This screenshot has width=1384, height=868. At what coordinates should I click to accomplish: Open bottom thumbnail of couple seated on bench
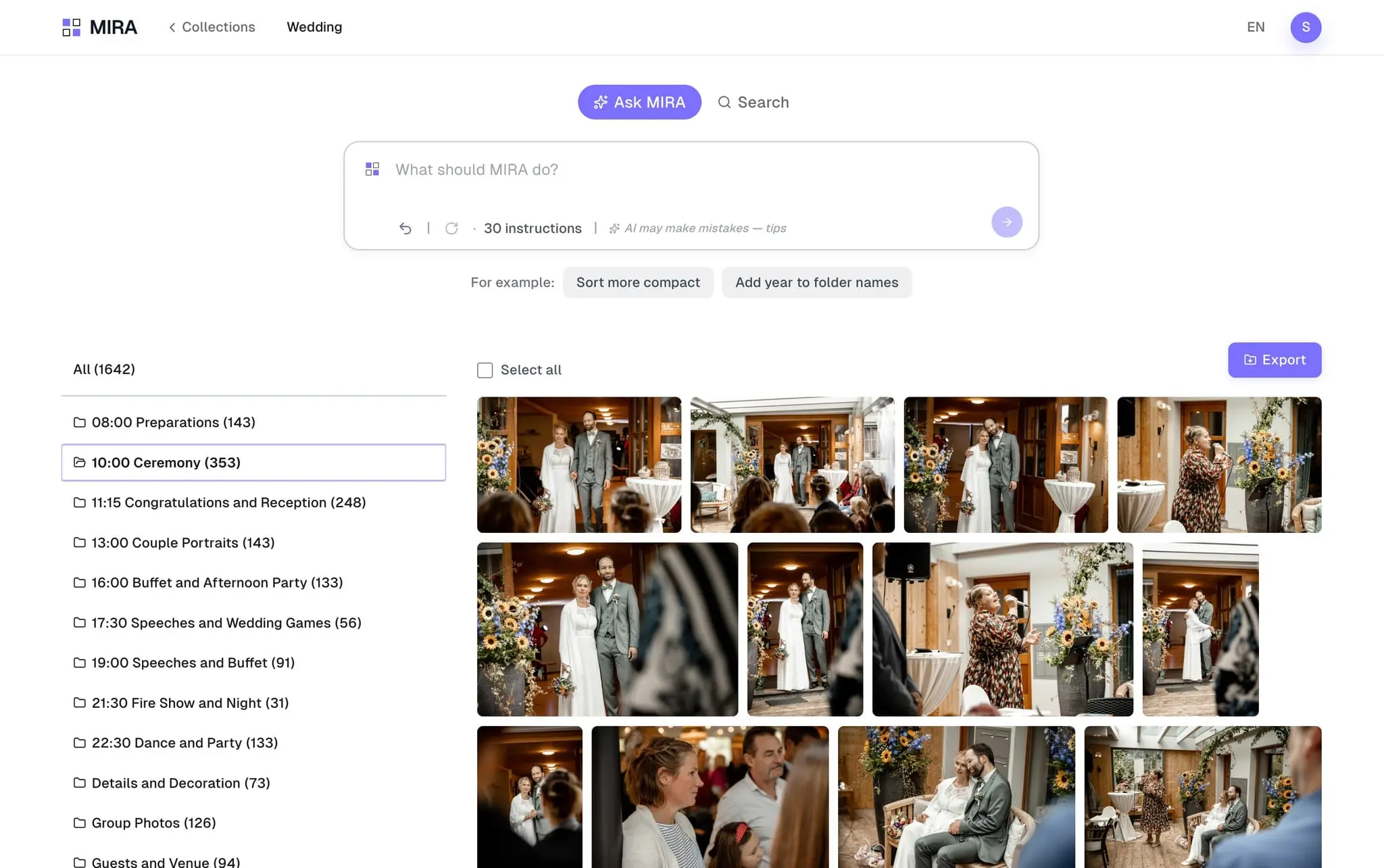(x=956, y=797)
